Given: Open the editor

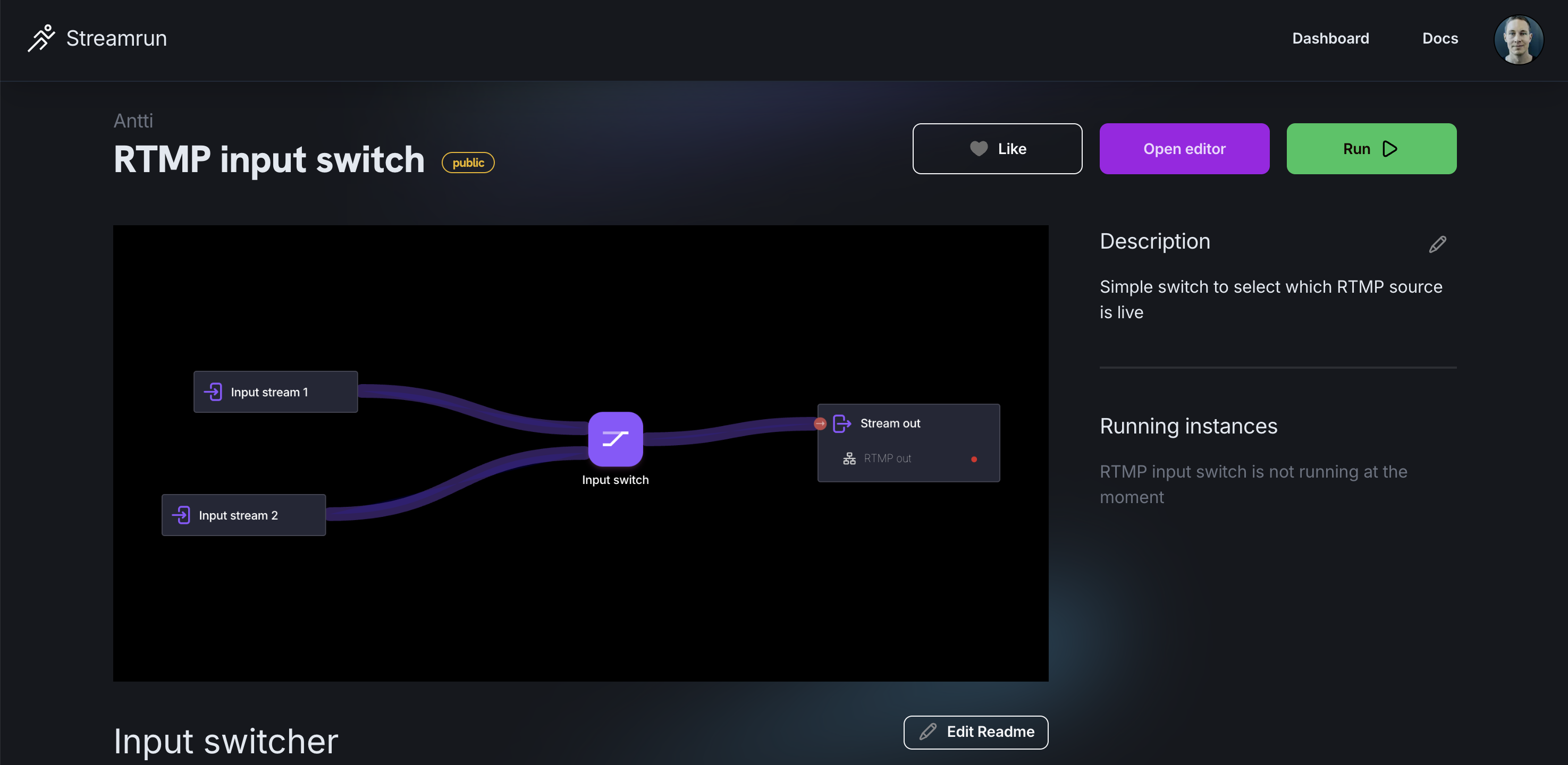Looking at the screenshot, I should 1184,149.
